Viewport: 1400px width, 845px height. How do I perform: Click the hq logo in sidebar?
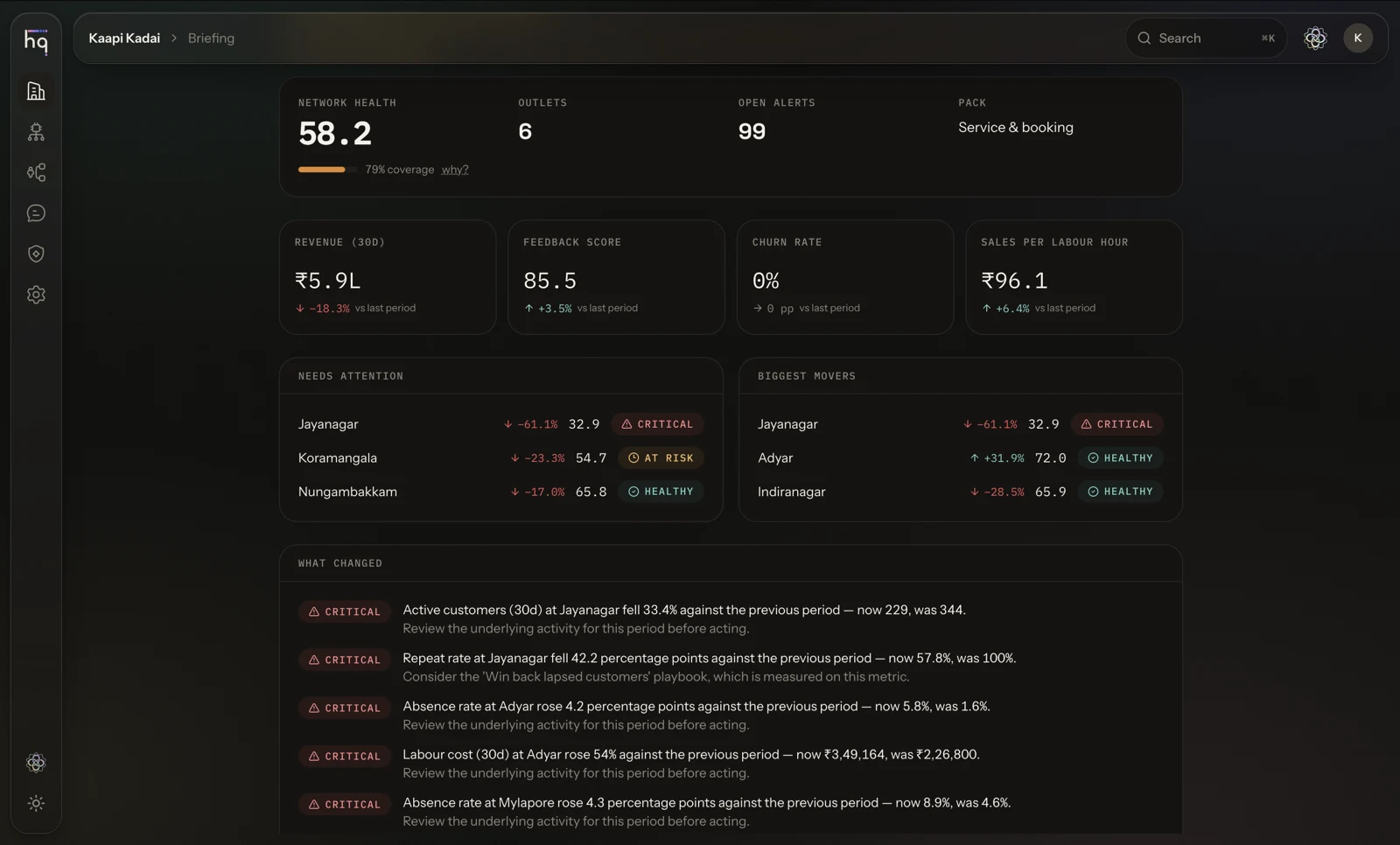pos(36,40)
